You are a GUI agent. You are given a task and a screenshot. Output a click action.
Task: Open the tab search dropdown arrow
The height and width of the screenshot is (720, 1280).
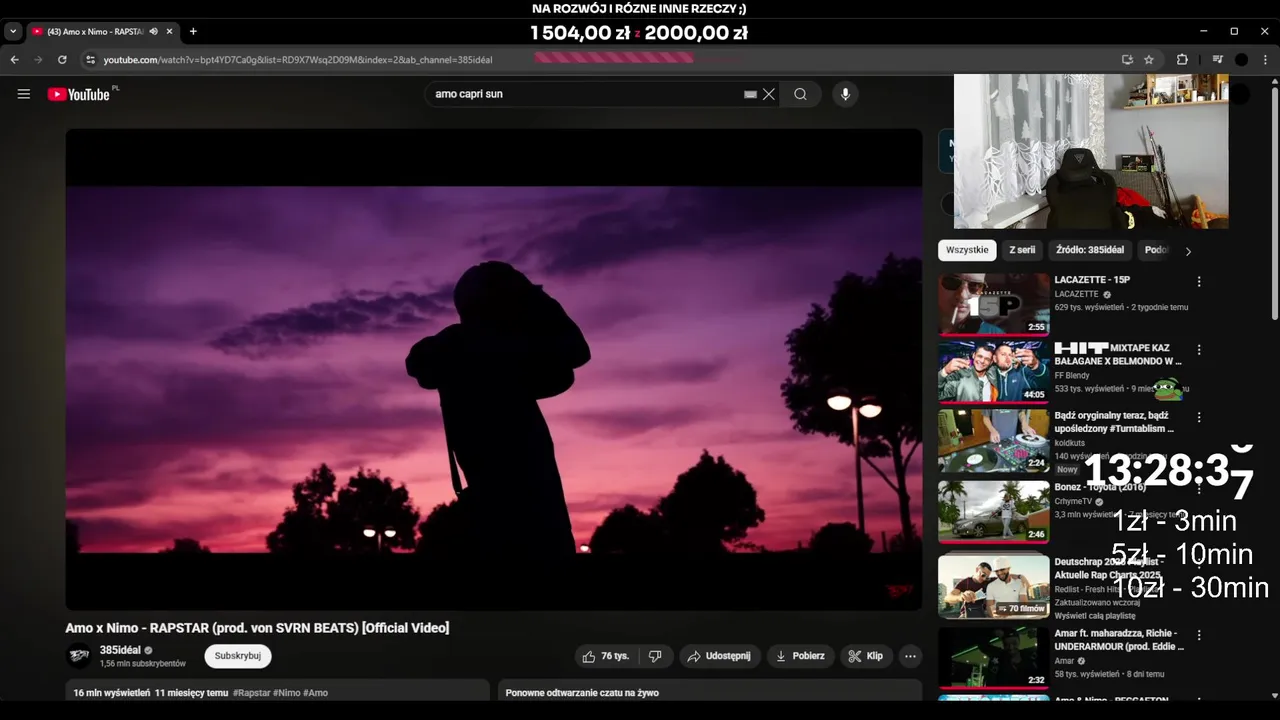click(13, 32)
